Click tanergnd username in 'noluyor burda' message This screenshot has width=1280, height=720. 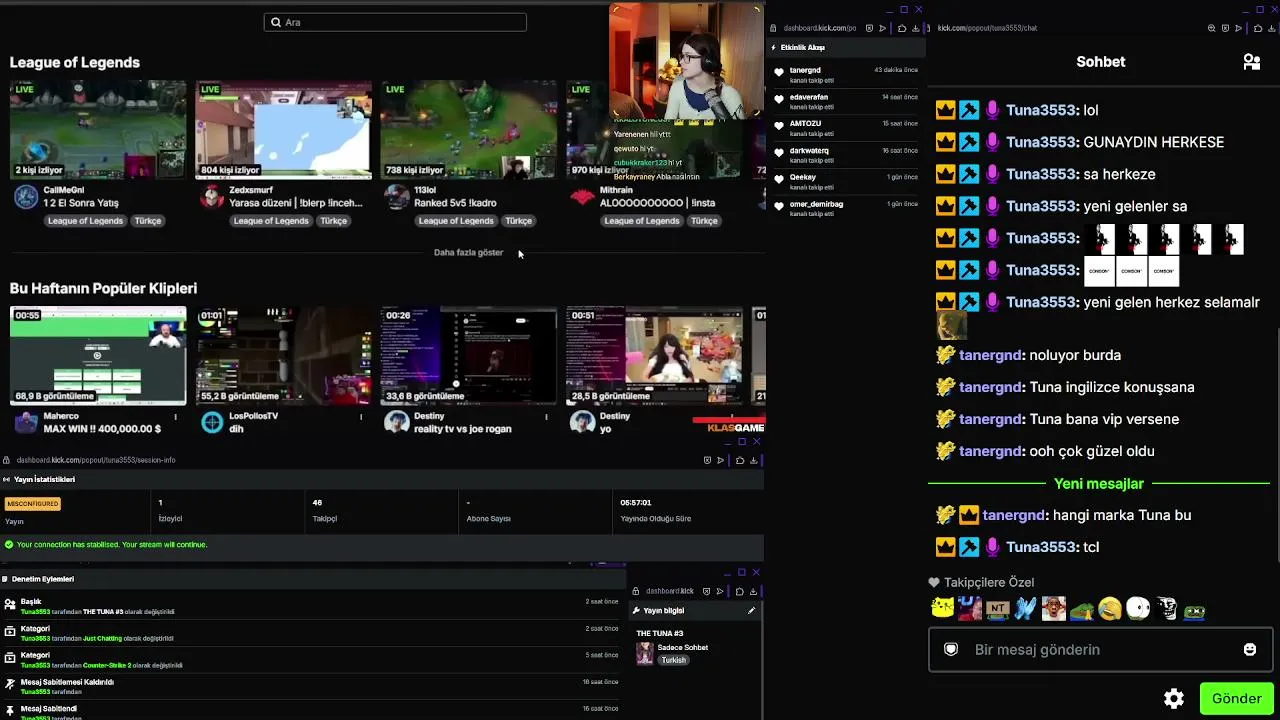(992, 355)
